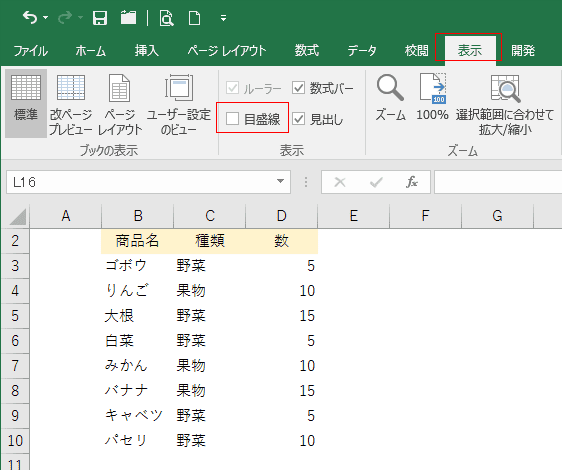The width and height of the screenshot is (562, 470).
Task: Expand the Name Box dropdown arrow
Action: [x=281, y=181]
